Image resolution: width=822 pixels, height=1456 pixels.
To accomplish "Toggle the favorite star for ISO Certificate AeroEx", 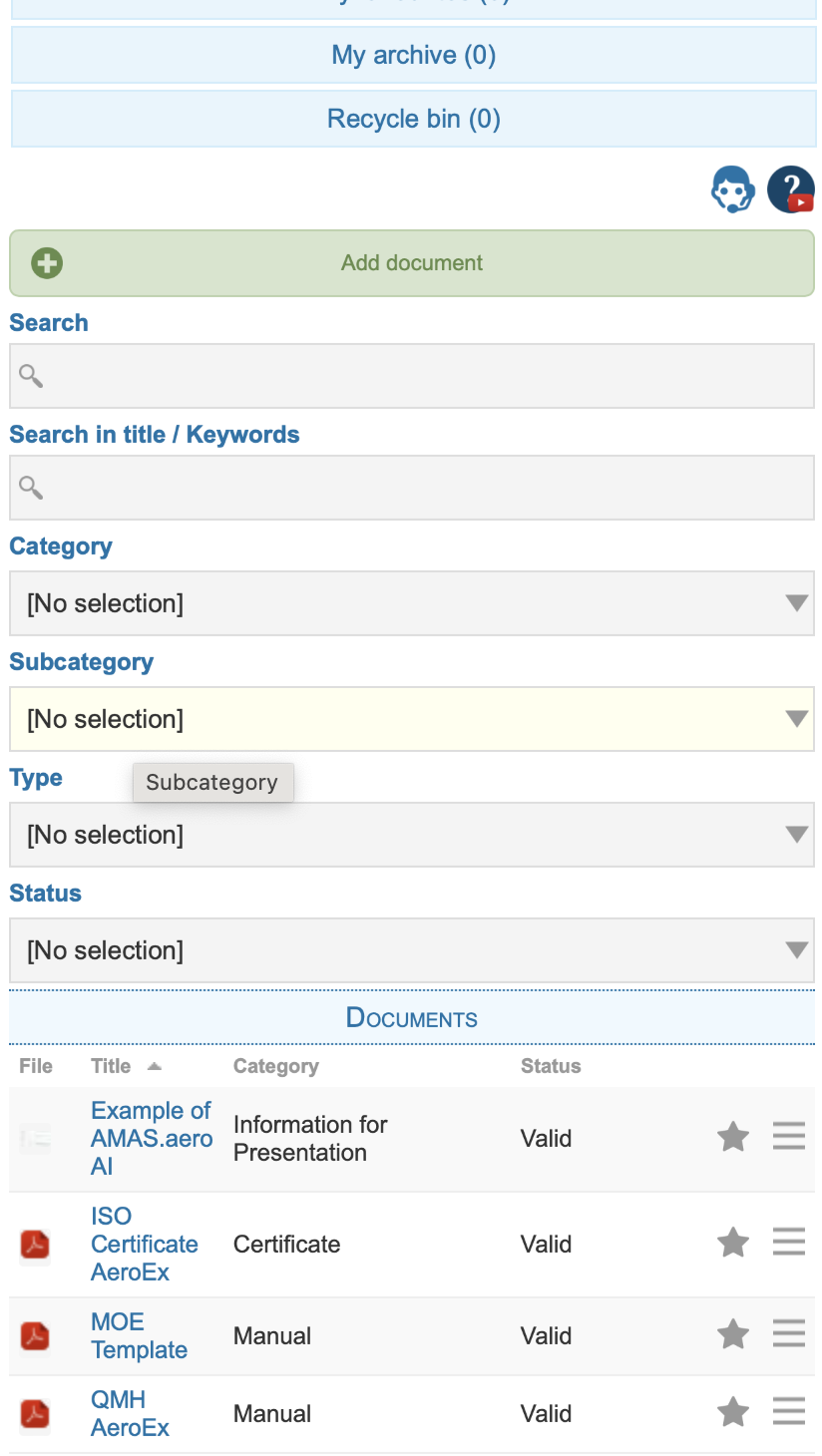I will 733,1243.
